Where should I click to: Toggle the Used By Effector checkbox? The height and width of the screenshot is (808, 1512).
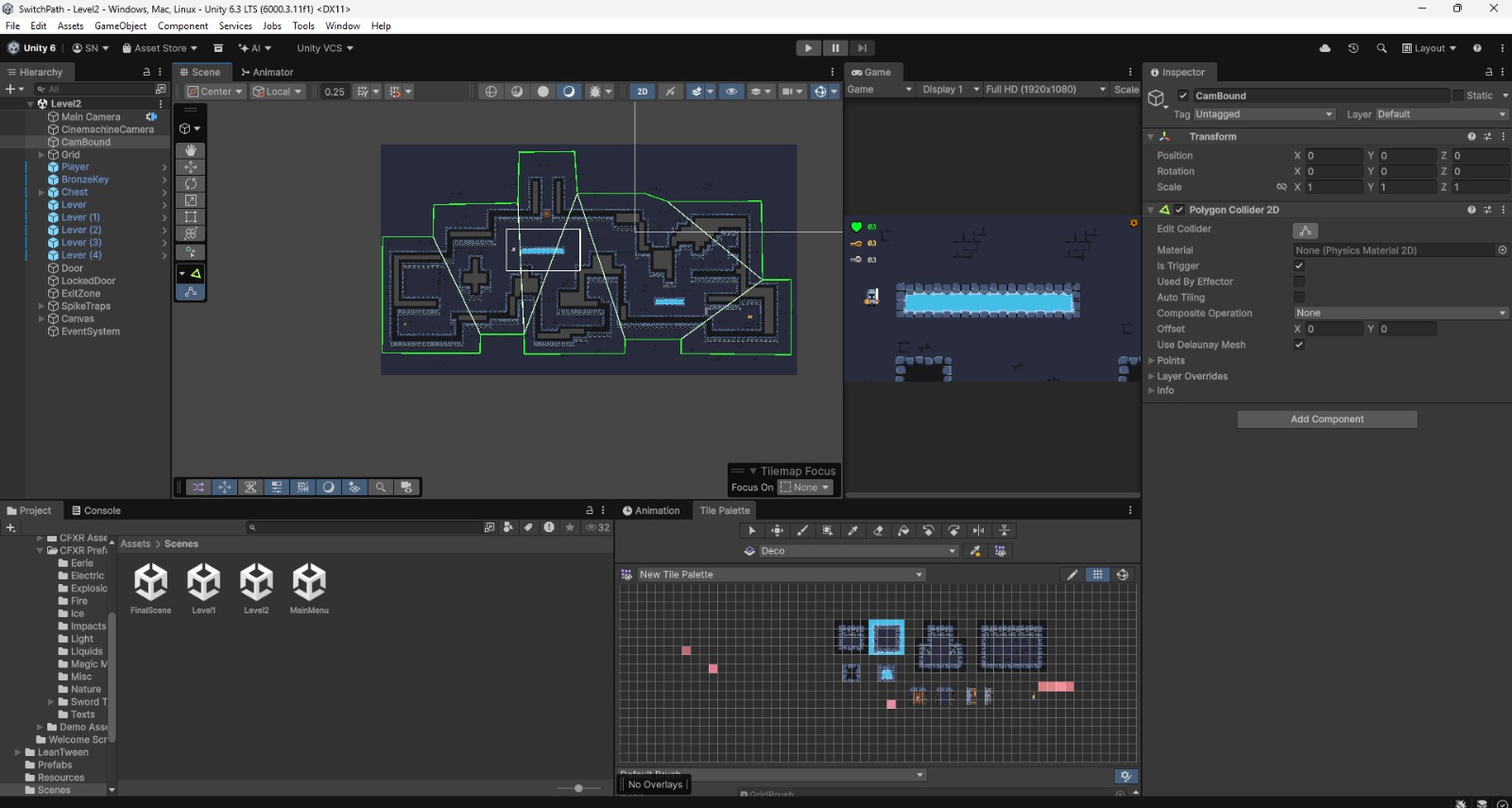tap(1299, 282)
